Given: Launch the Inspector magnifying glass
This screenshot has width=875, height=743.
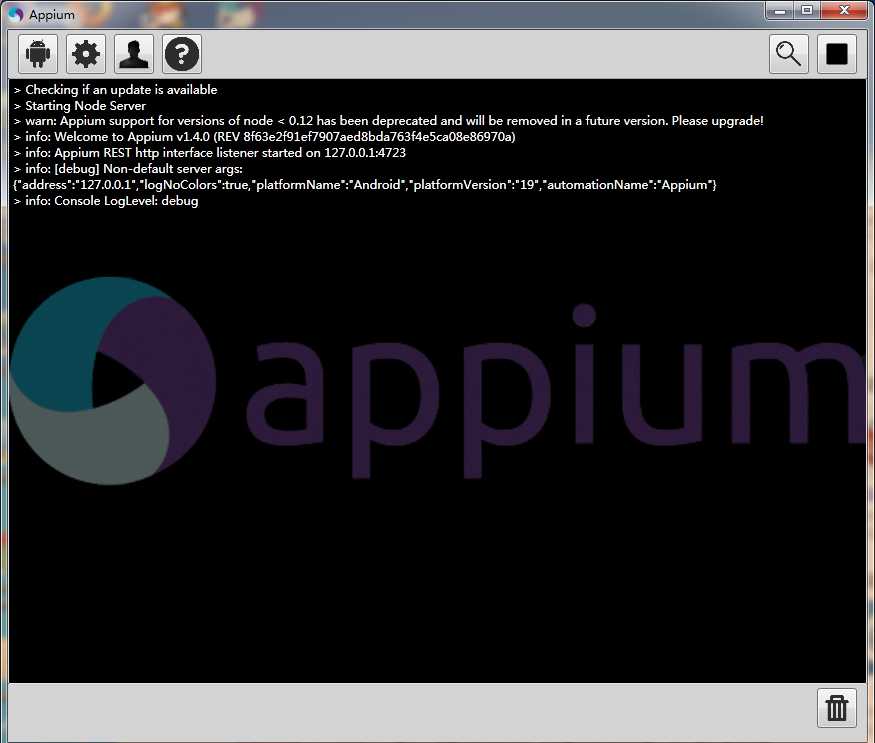Looking at the screenshot, I should coord(789,54).
